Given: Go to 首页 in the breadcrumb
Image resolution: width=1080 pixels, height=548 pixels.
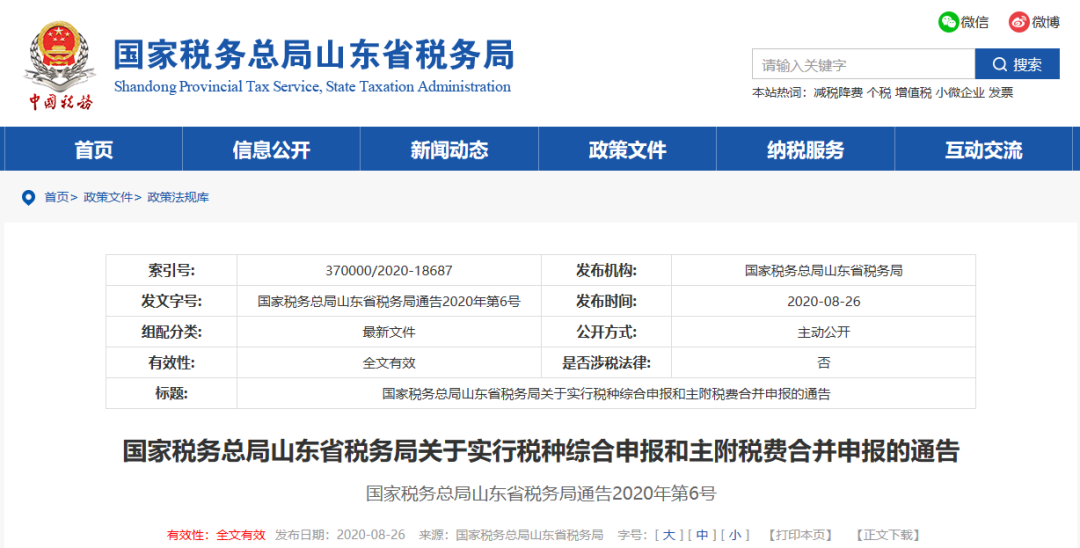Looking at the screenshot, I should [x=56, y=198].
